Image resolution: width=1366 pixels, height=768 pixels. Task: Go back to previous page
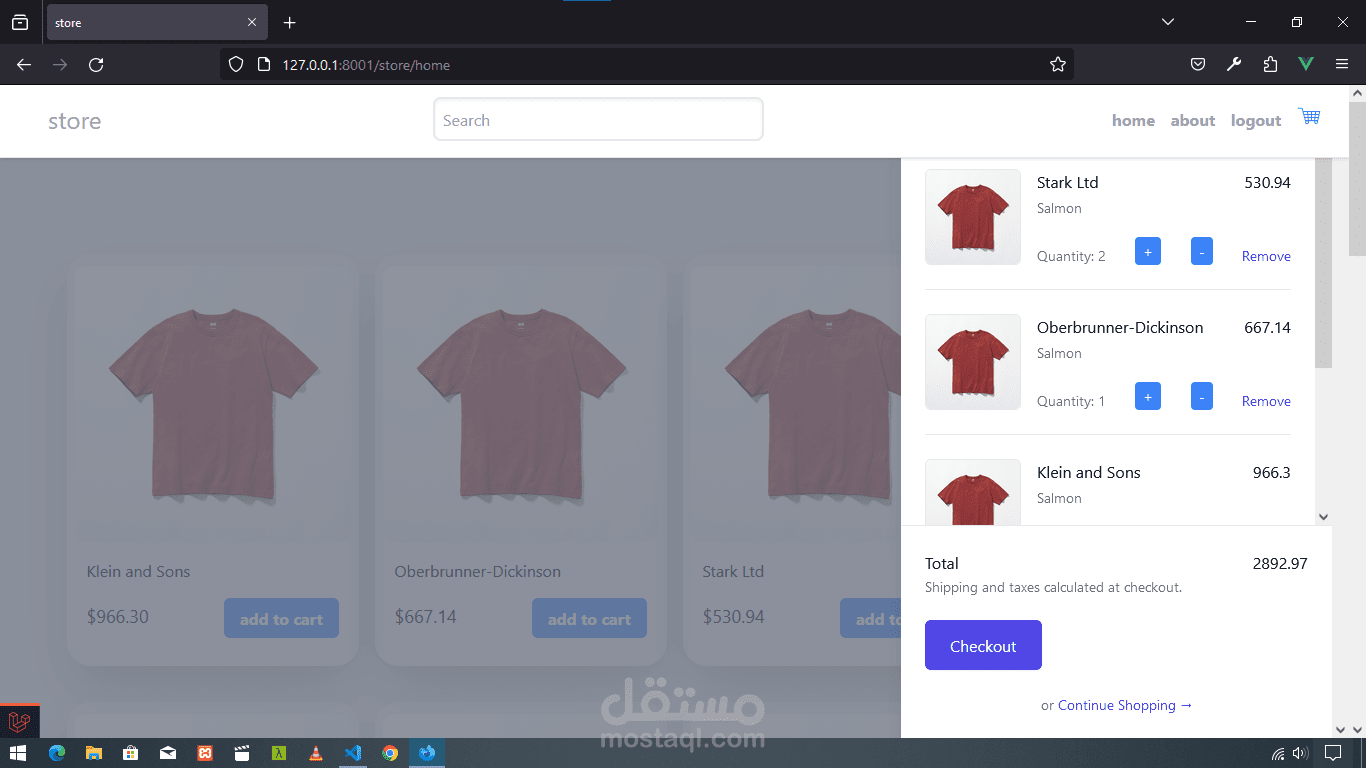click(24, 65)
